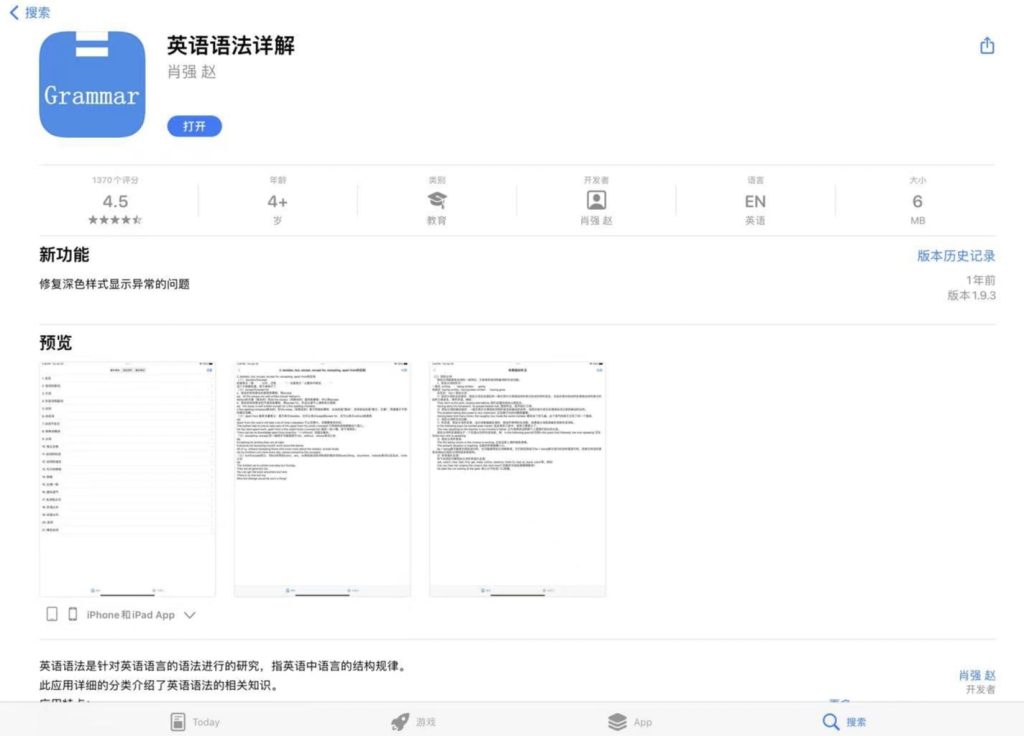
Task: Open the share sheet icon
Action: (x=987, y=46)
